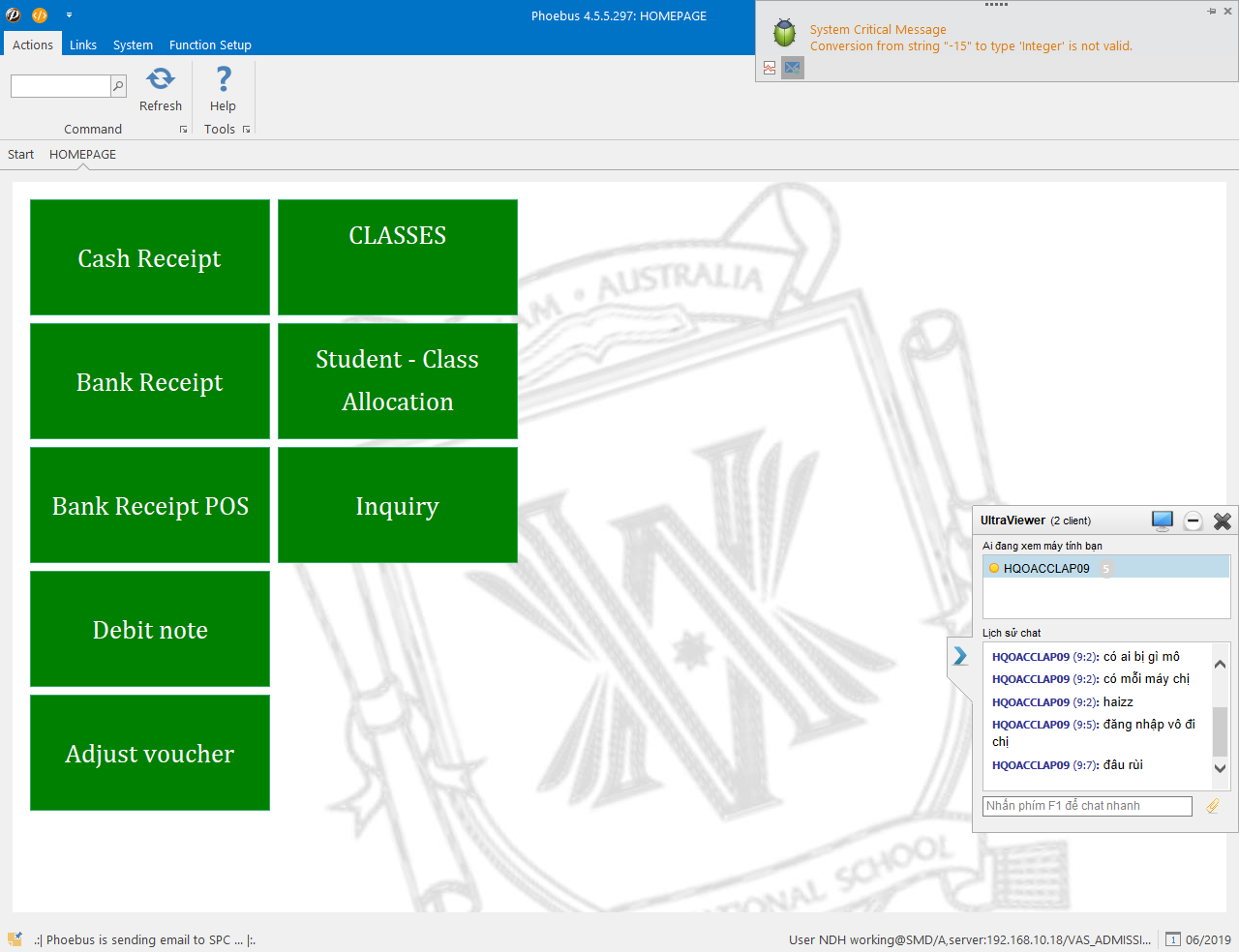The image size is (1239, 952).
Task: Click the chat history scrollbar thumb
Action: click(x=1220, y=730)
